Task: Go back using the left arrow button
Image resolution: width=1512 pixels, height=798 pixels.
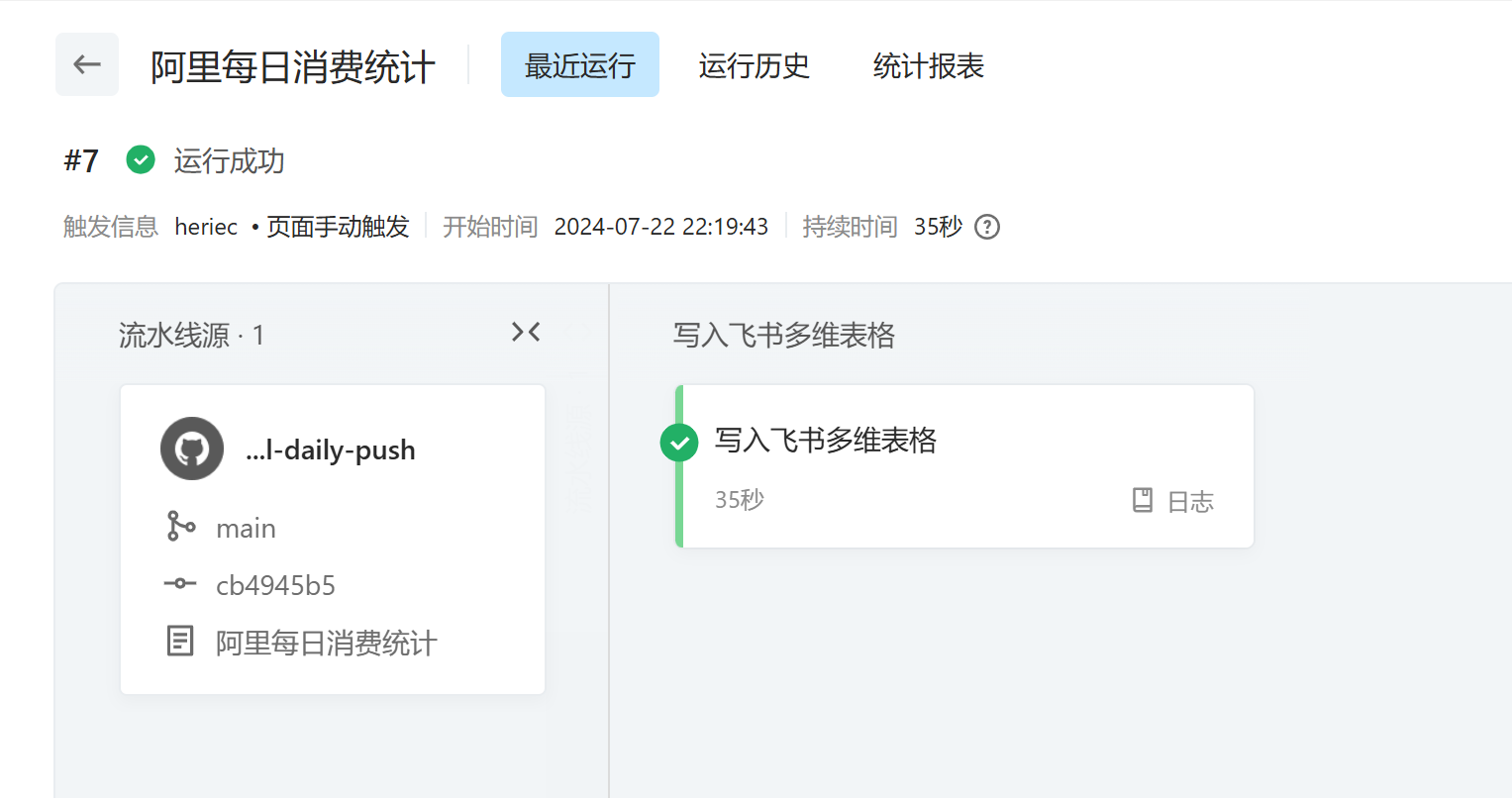Action: point(87,65)
